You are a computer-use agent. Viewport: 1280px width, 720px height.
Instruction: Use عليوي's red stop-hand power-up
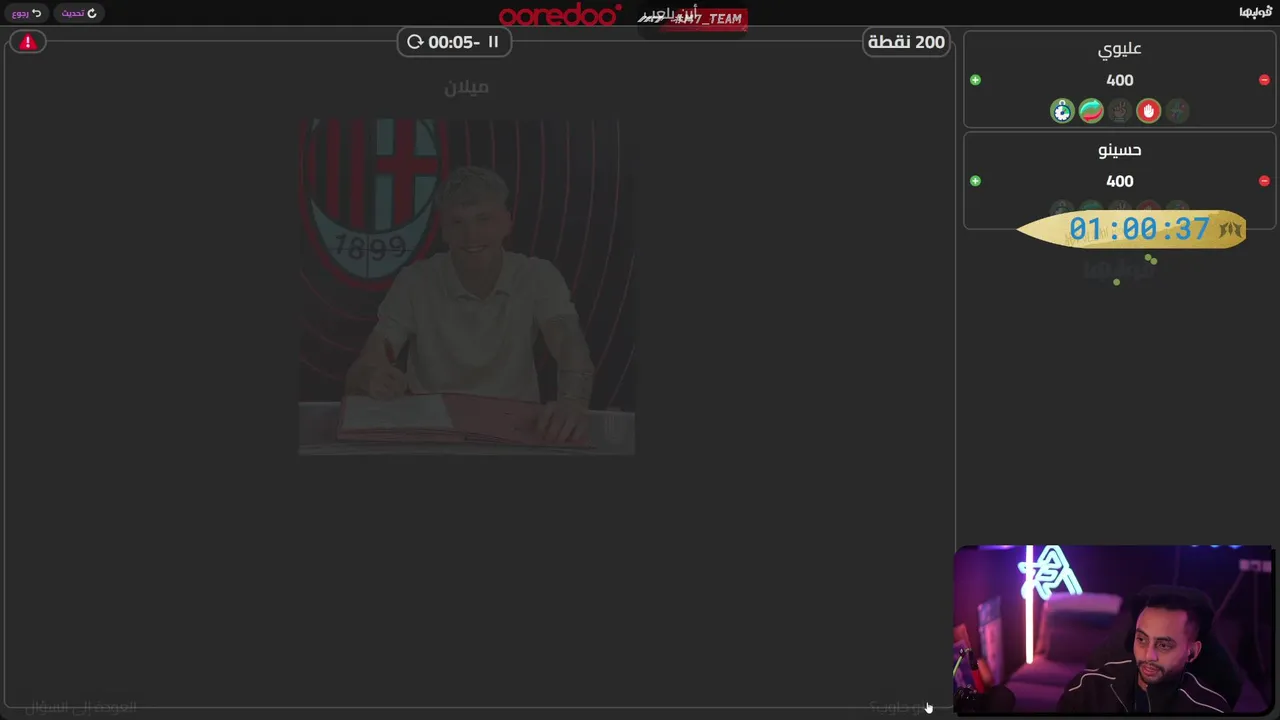(1149, 111)
